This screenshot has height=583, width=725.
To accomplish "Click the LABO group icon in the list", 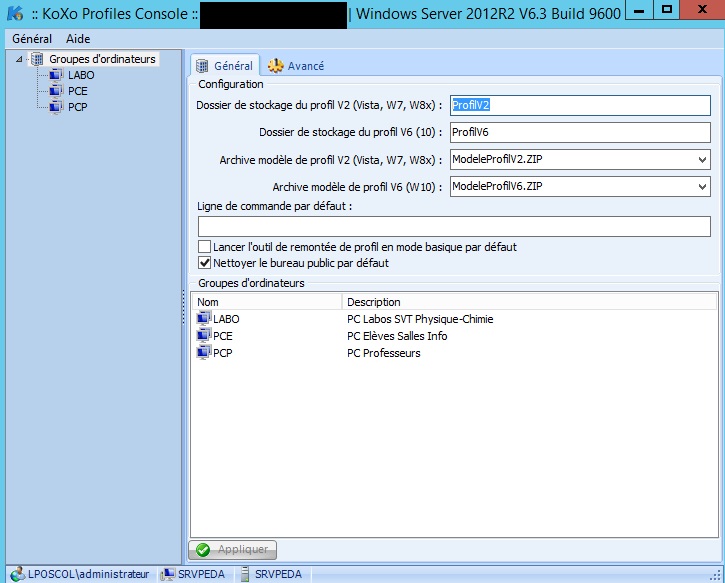I will pos(204,319).
